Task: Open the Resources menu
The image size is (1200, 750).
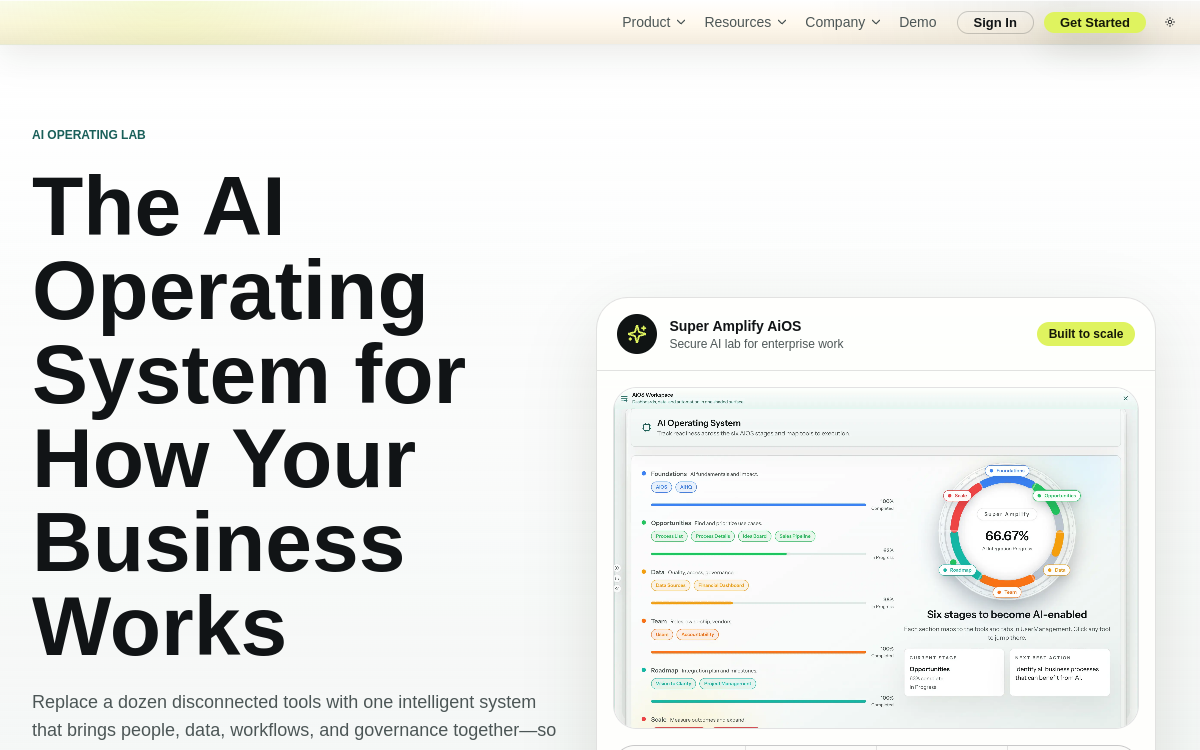Action: (745, 22)
